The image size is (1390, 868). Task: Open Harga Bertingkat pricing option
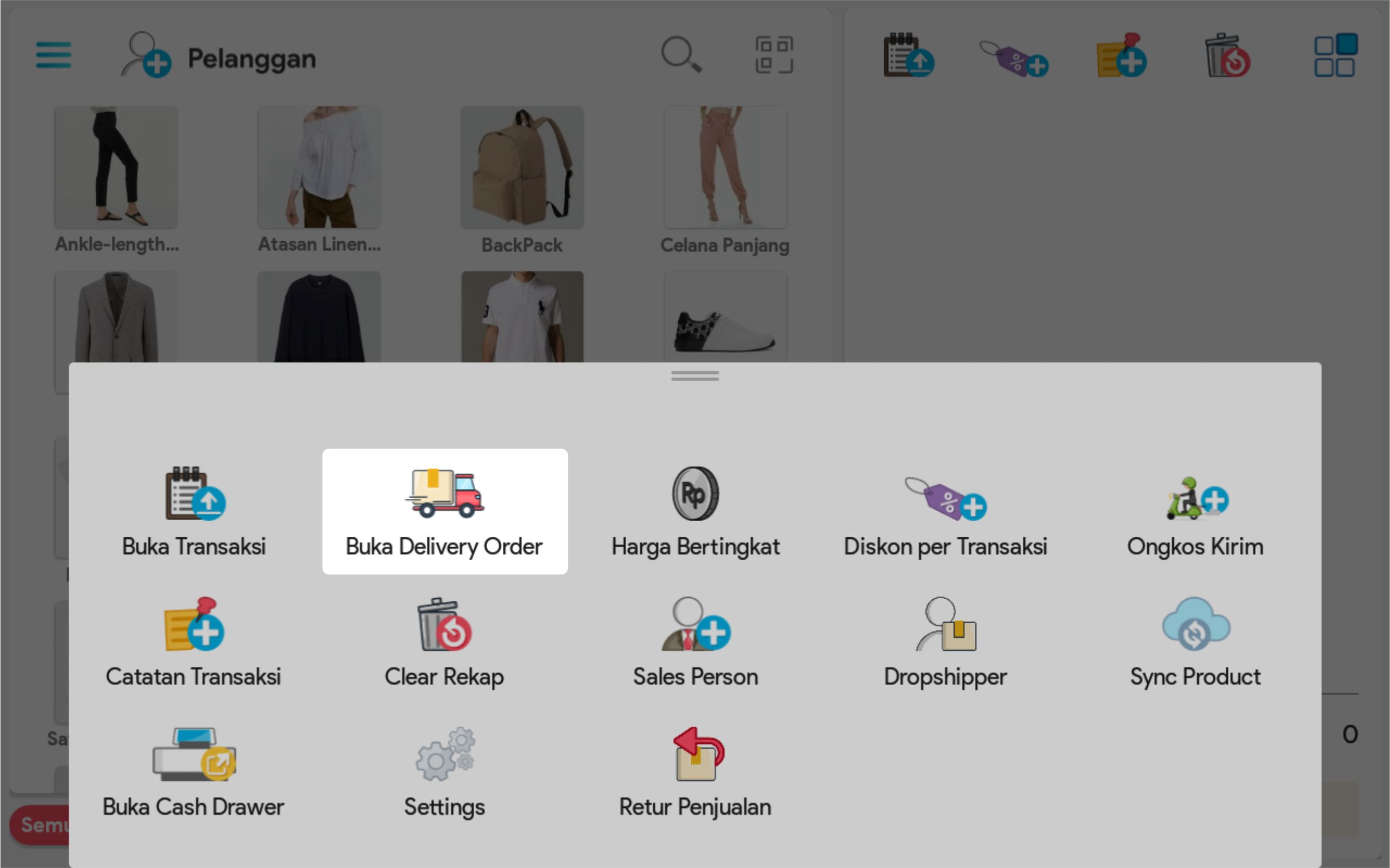695,510
